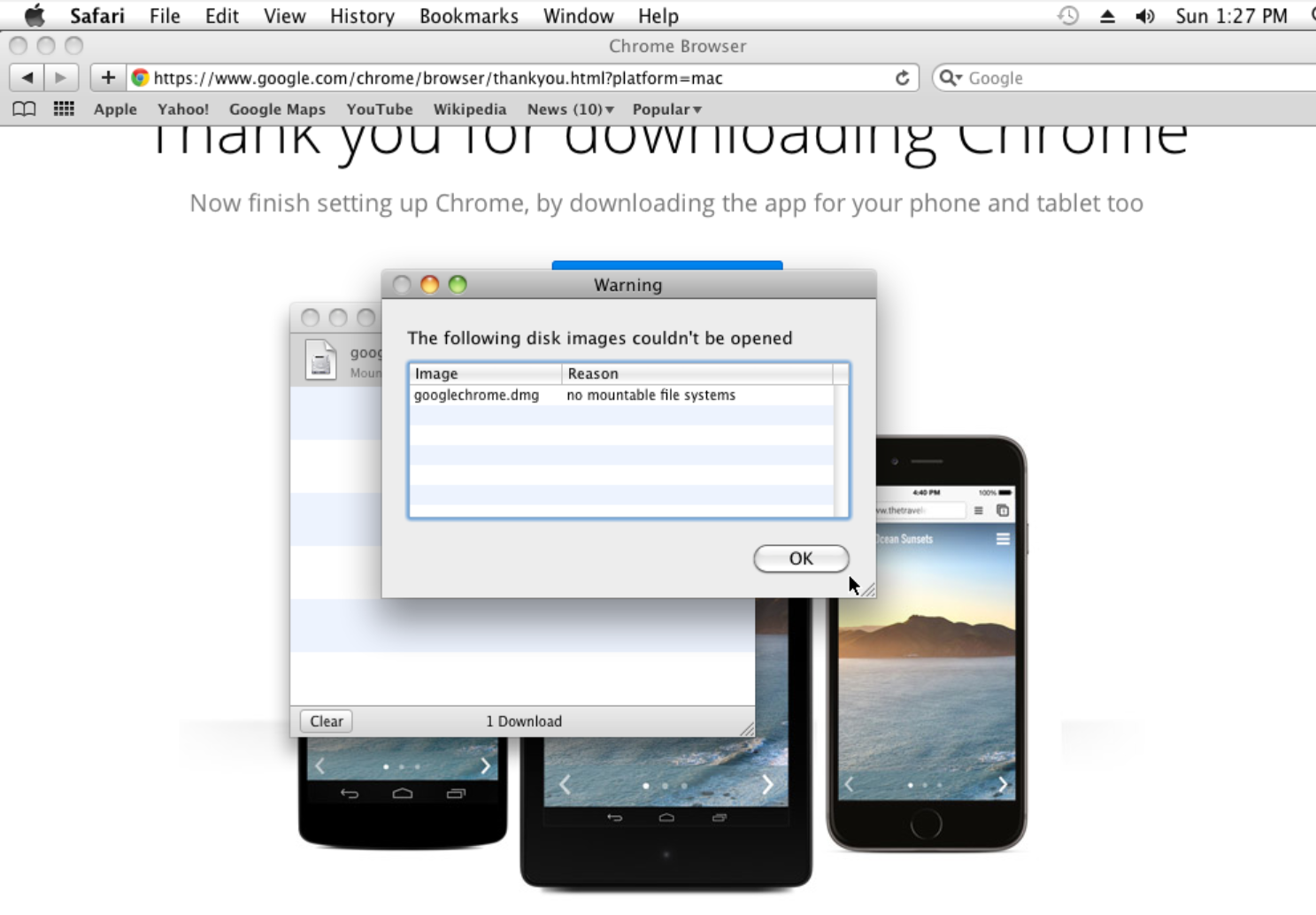
Task: Click the URL address field
Action: [x=522, y=78]
